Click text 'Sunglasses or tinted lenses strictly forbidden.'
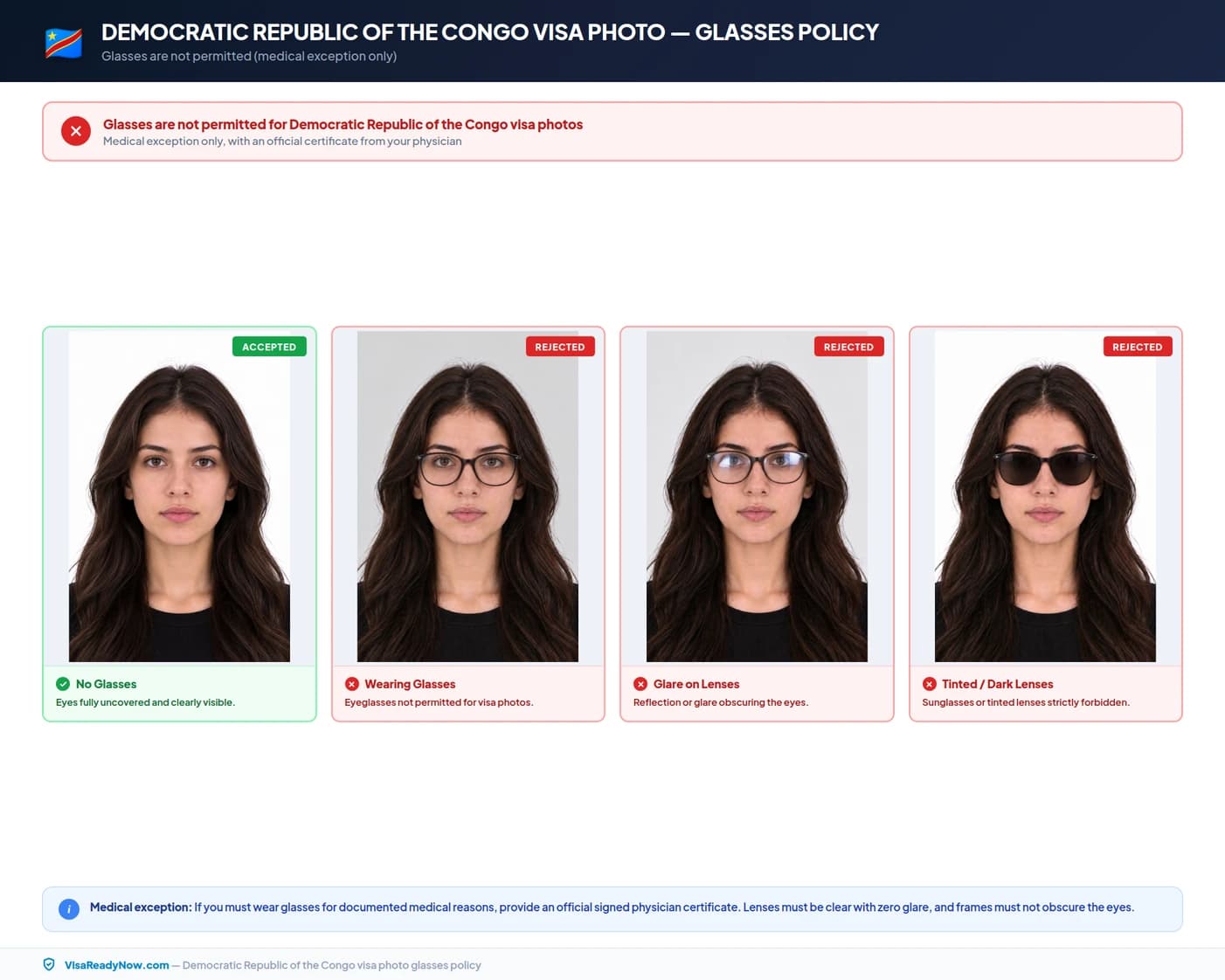 click(x=1026, y=702)
